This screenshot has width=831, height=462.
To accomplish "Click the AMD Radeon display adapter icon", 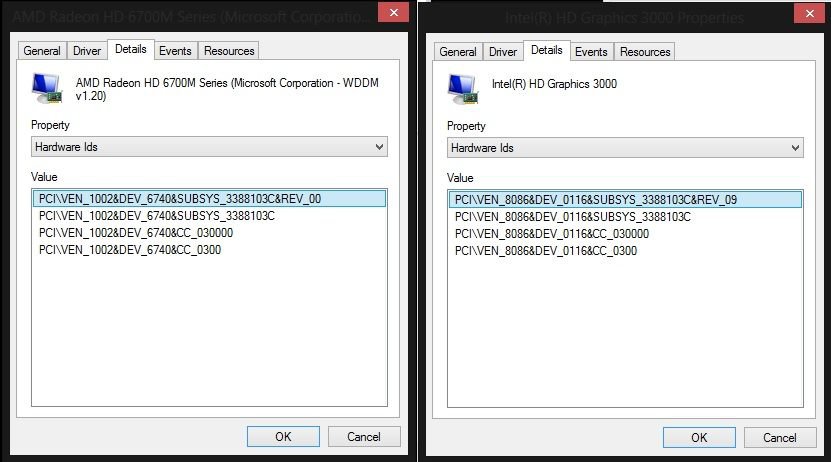I will pyautogui.click(x=47, y=88).
